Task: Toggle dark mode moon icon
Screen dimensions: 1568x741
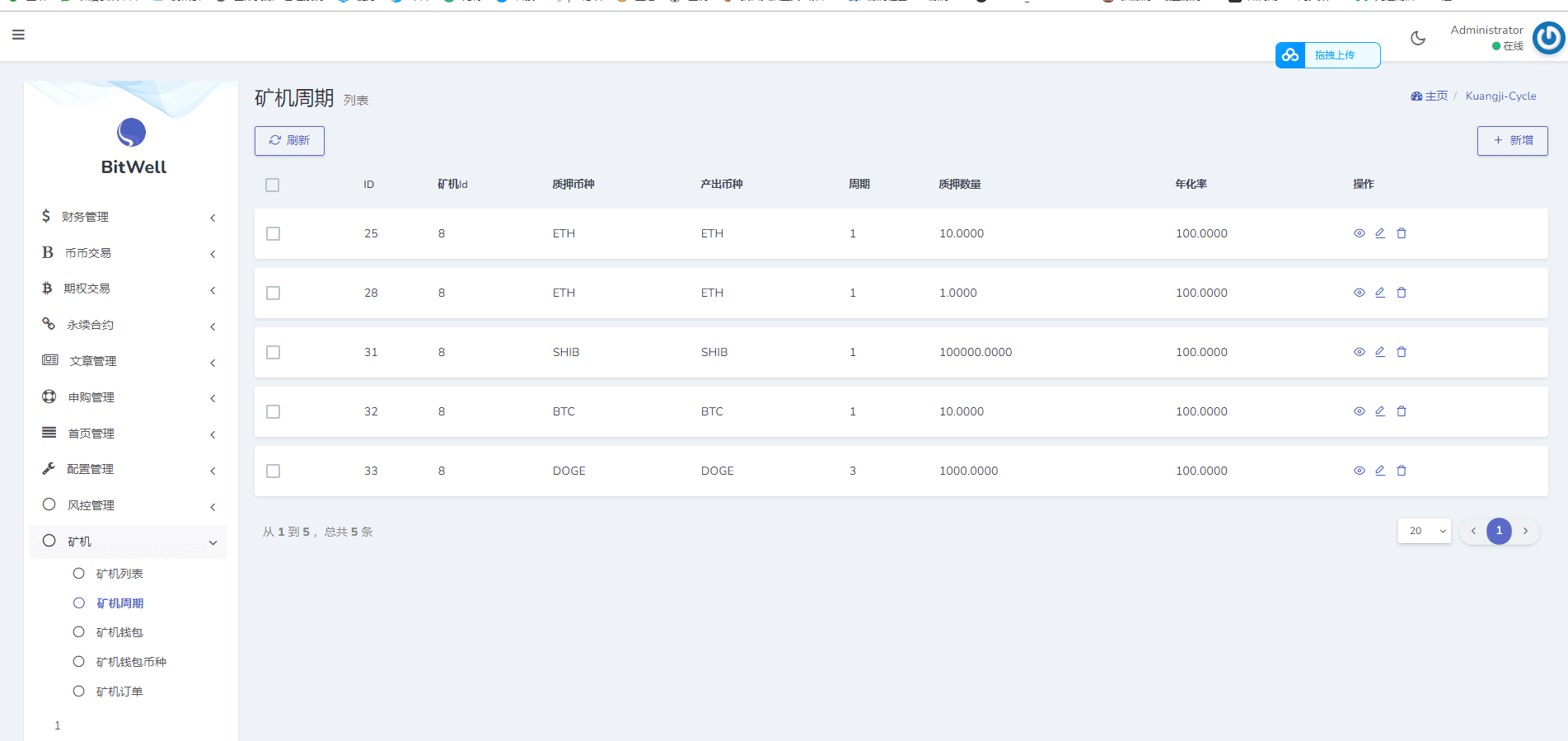Action: pyautogui.click(x=1417, y=38)
